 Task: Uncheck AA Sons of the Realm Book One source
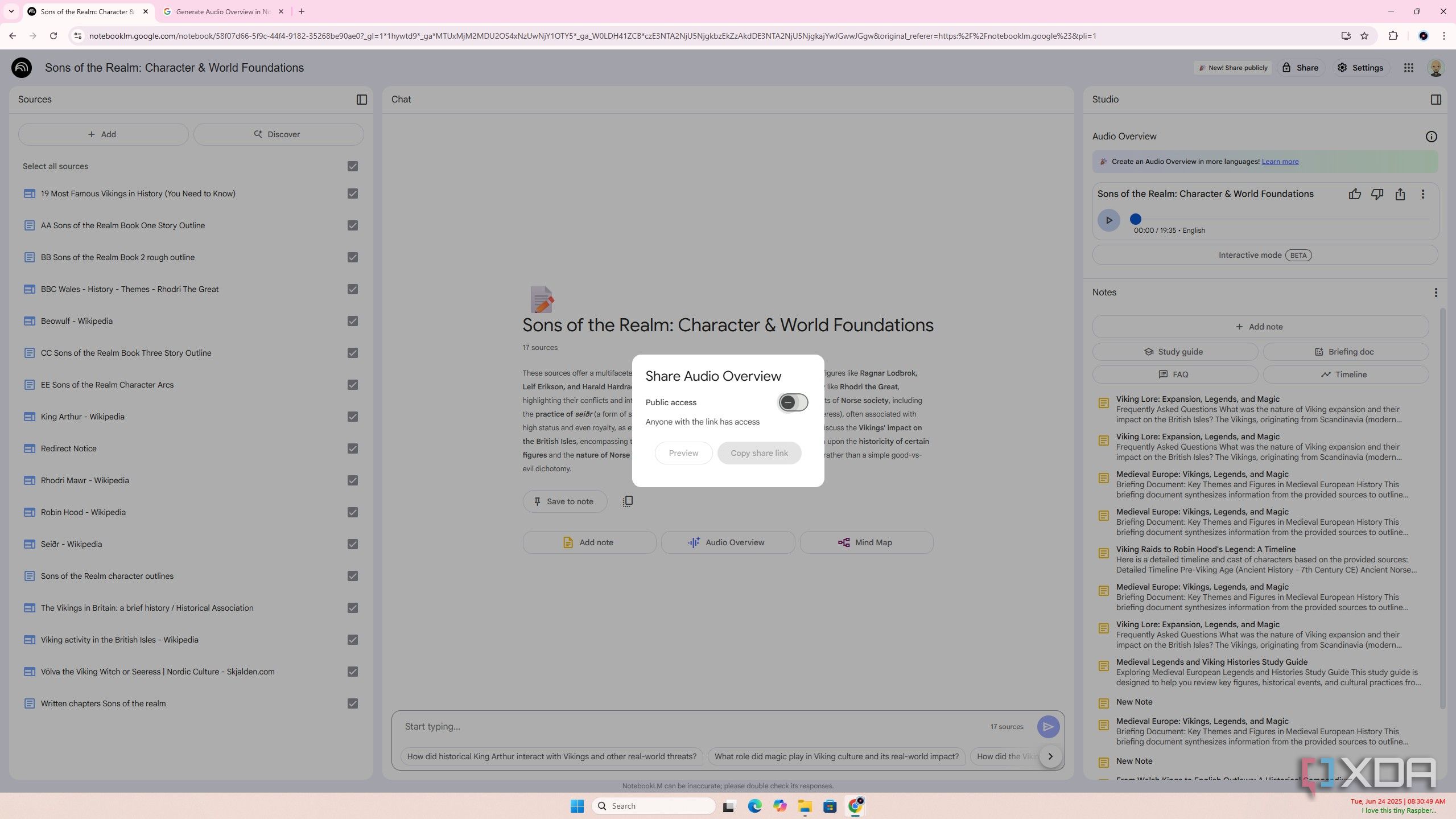353,225
